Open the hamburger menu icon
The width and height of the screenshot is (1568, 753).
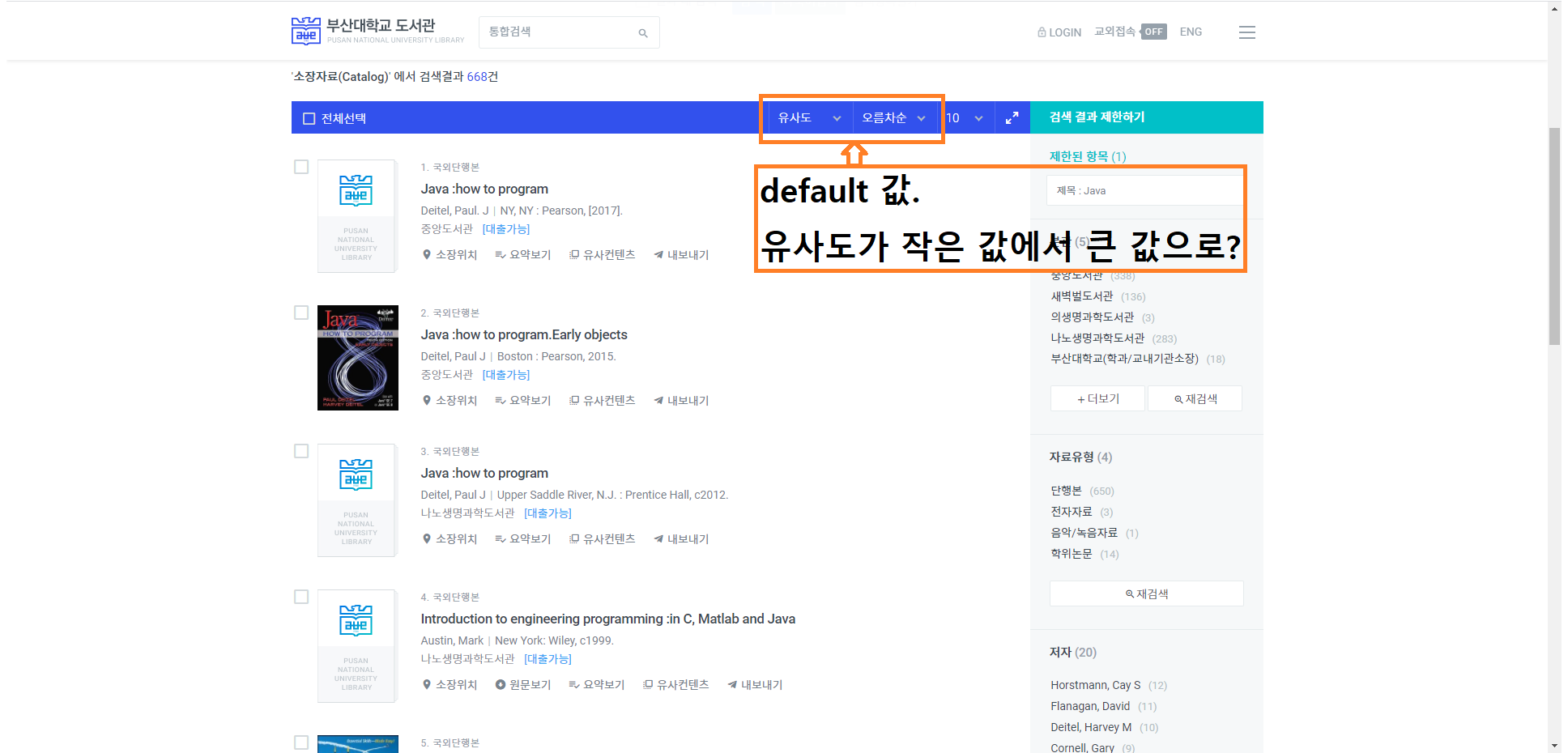tap(1246, 32)
